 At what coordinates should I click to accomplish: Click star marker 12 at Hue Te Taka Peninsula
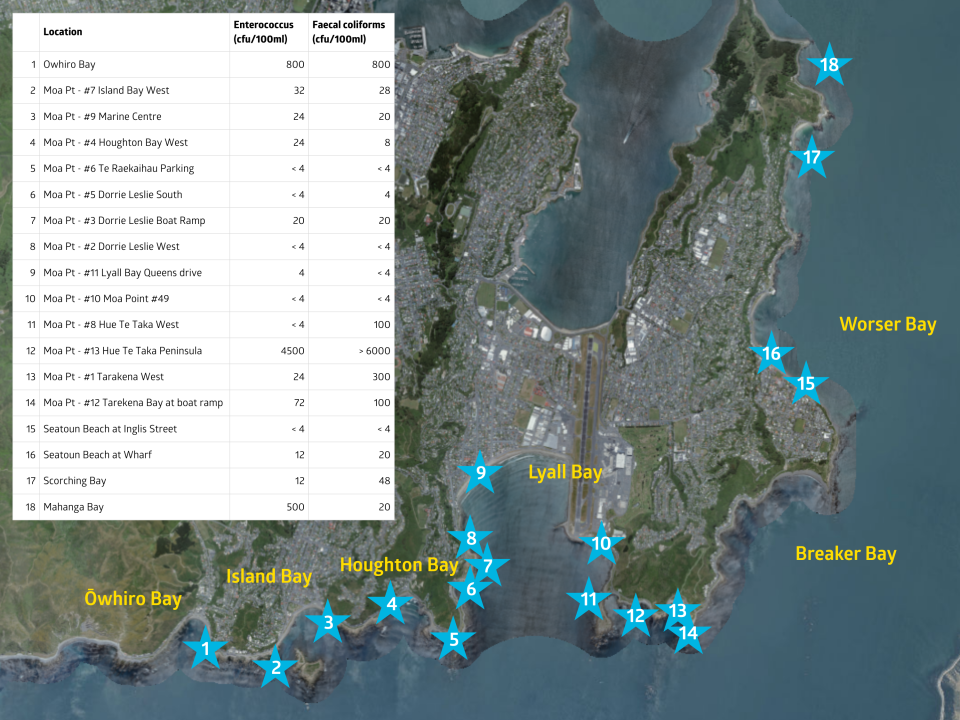635,617
